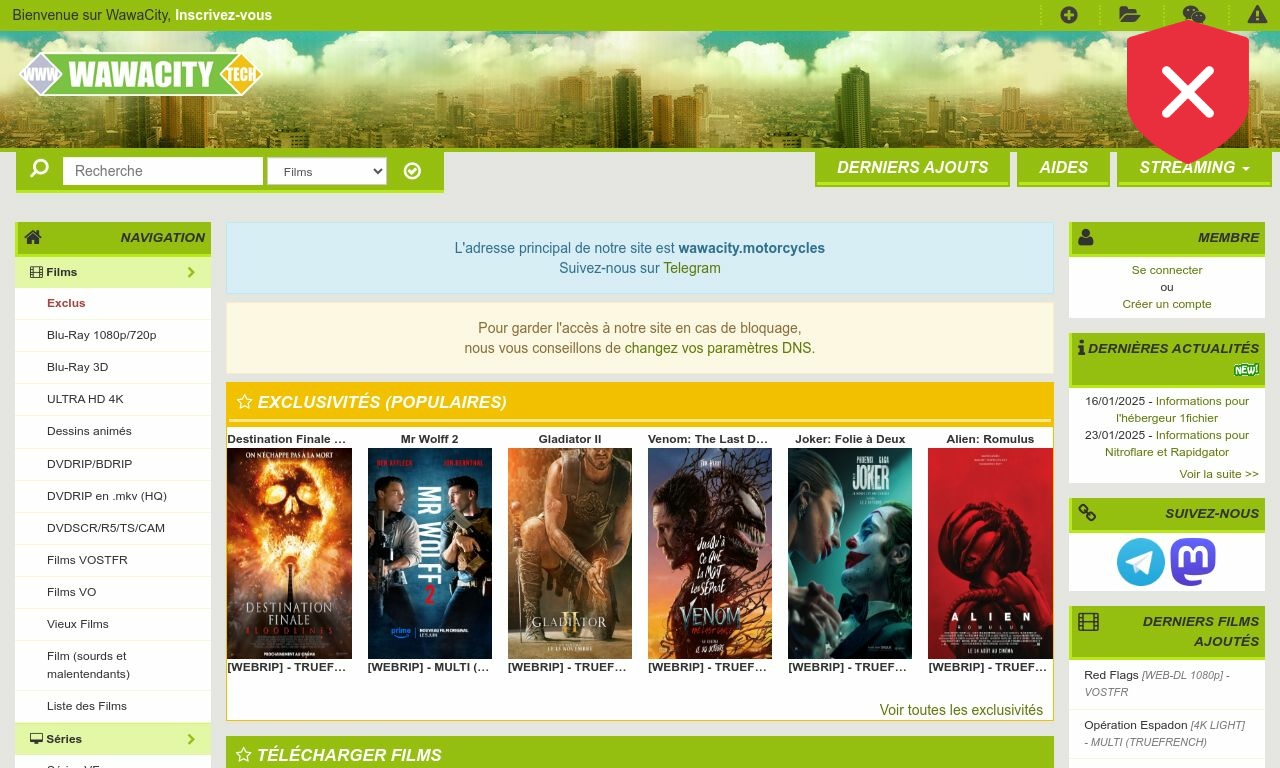
Task: Open Liste des Films
Action: (x=87, y=706)
